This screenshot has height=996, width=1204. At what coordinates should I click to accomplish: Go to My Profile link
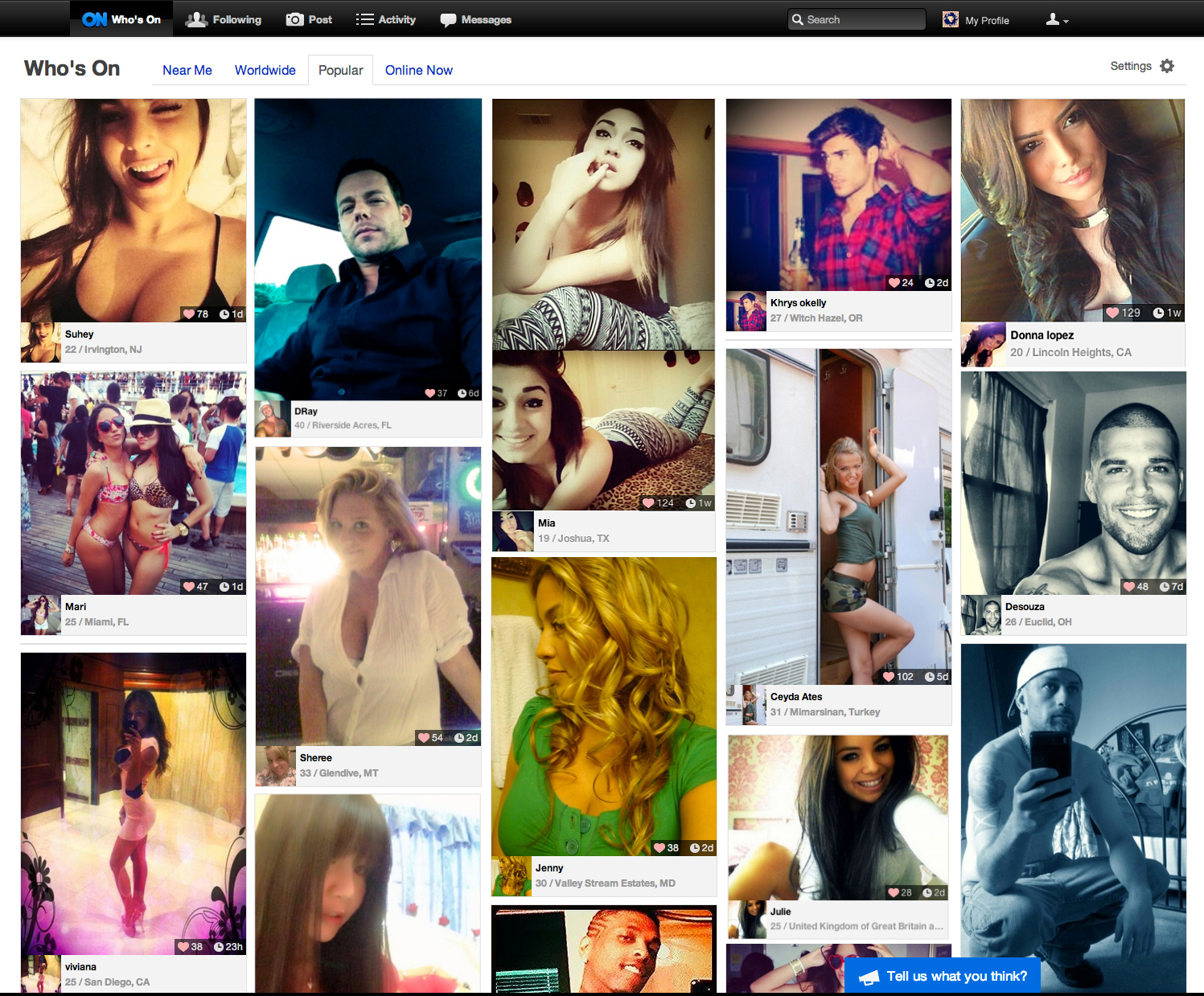click(987, 20)
